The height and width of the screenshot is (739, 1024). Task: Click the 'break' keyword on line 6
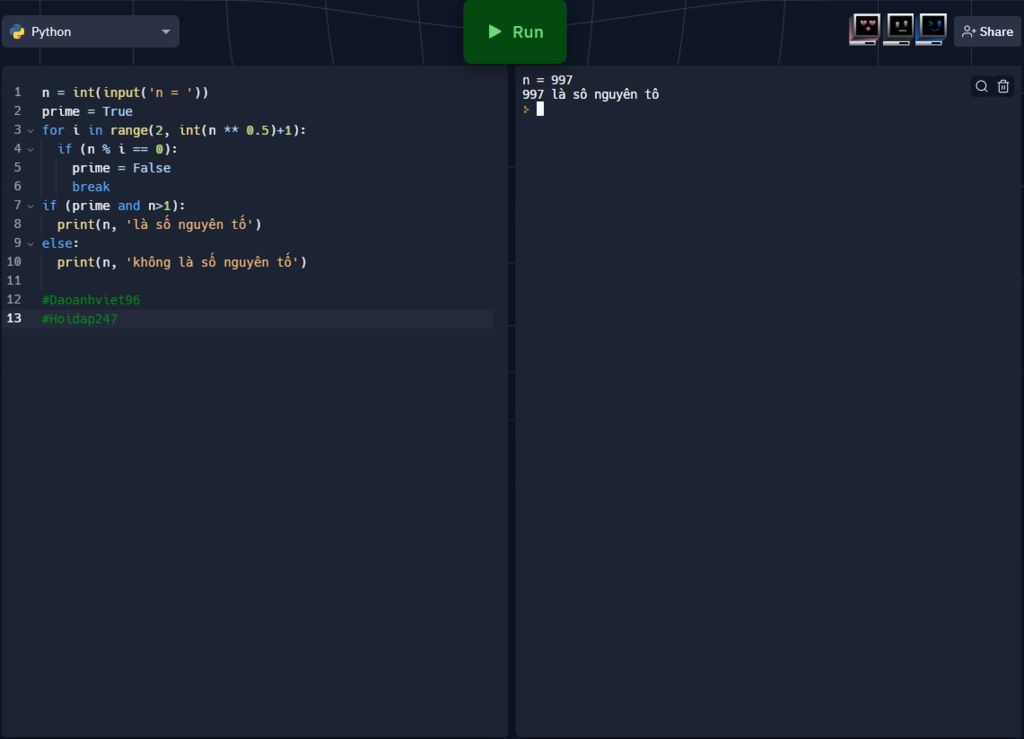[91, 187]
